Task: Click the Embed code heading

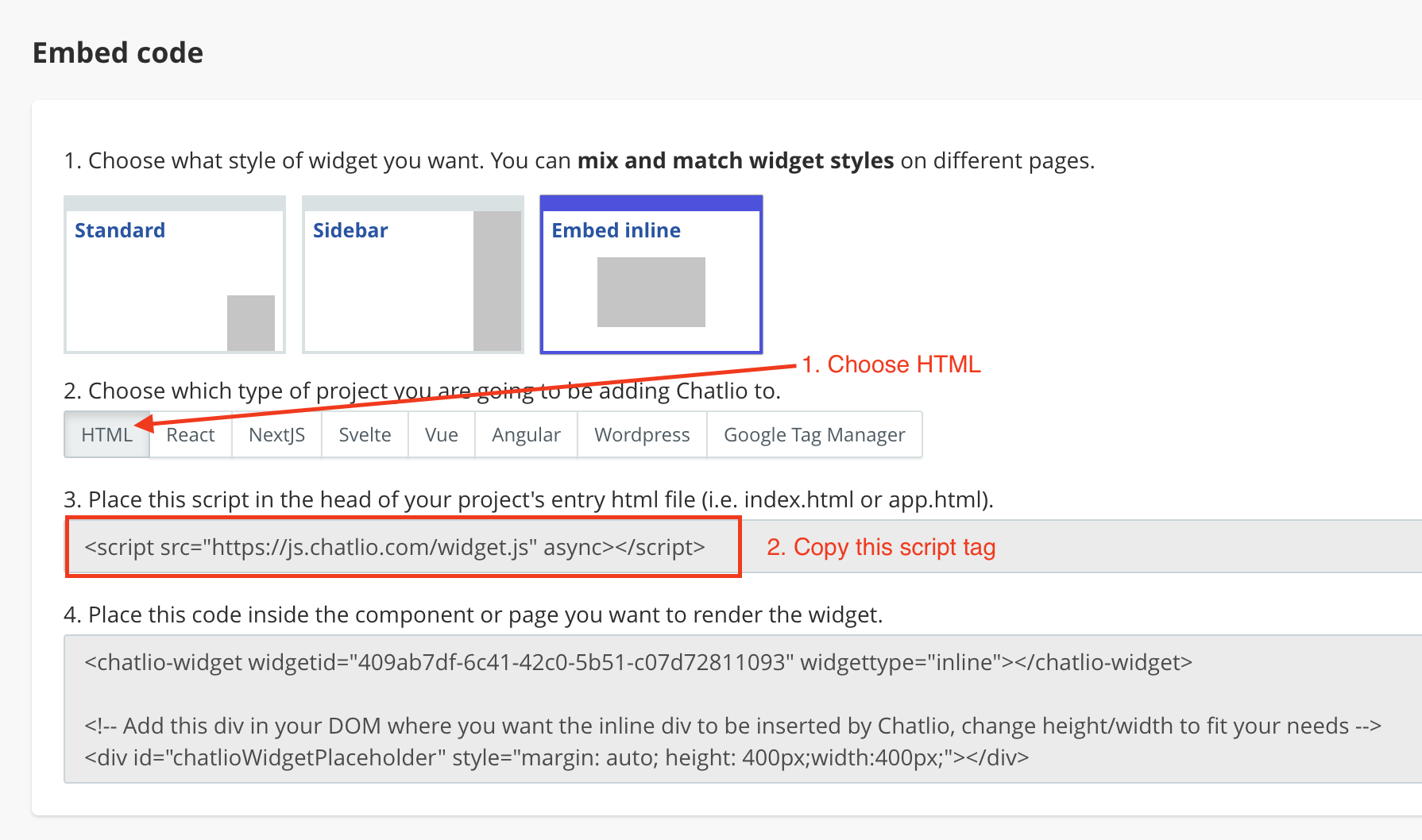Action: [x=118, y=52]
